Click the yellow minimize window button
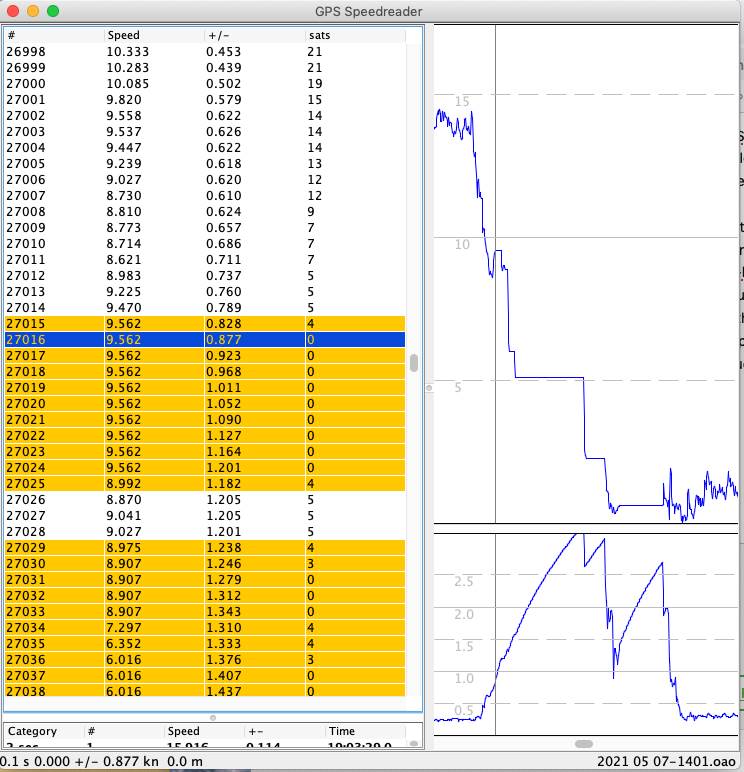 pos(33,11)
